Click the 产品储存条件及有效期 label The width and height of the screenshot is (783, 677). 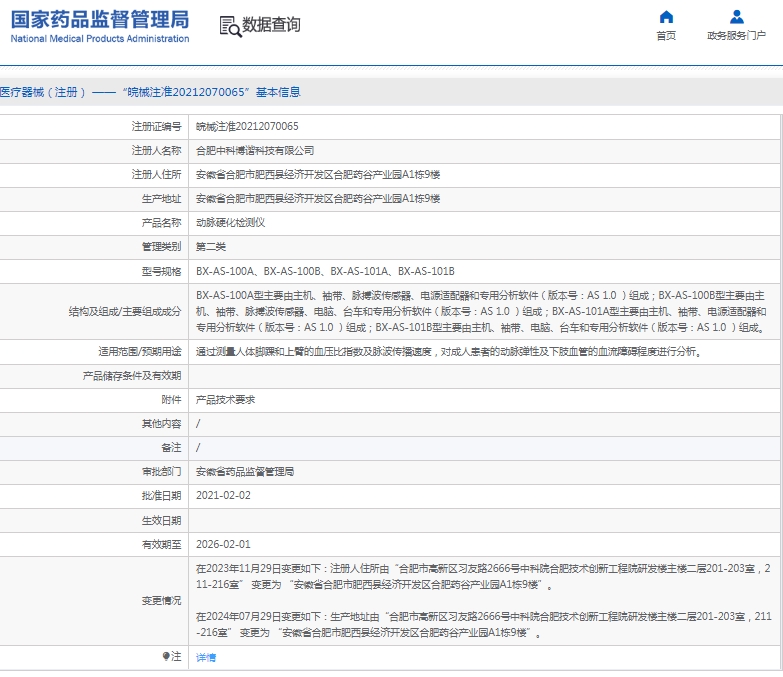tap(132, 375)
